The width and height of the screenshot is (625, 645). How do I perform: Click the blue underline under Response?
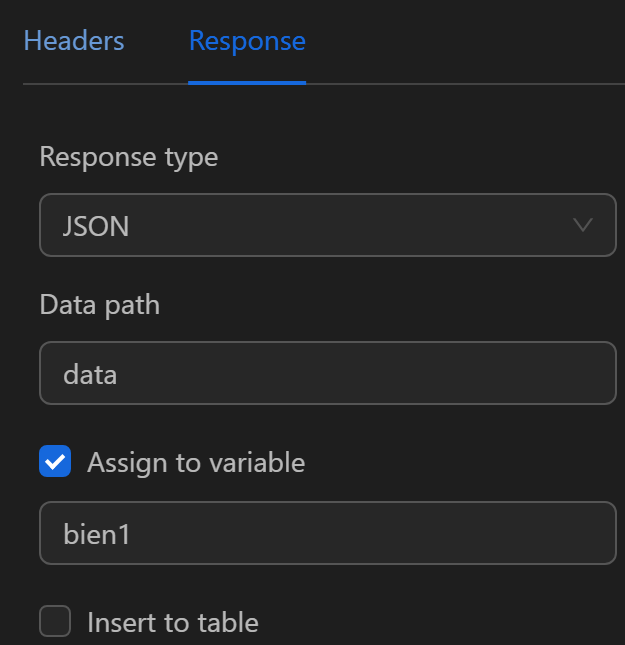click(x=247, y=83)
